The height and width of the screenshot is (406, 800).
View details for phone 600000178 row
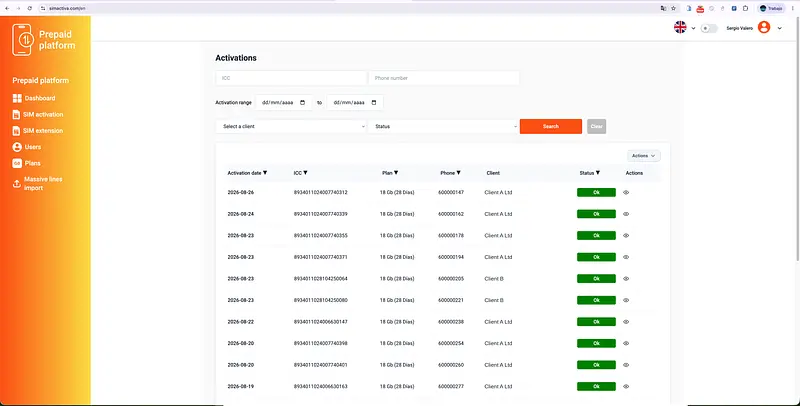click(x=626, y=236)
